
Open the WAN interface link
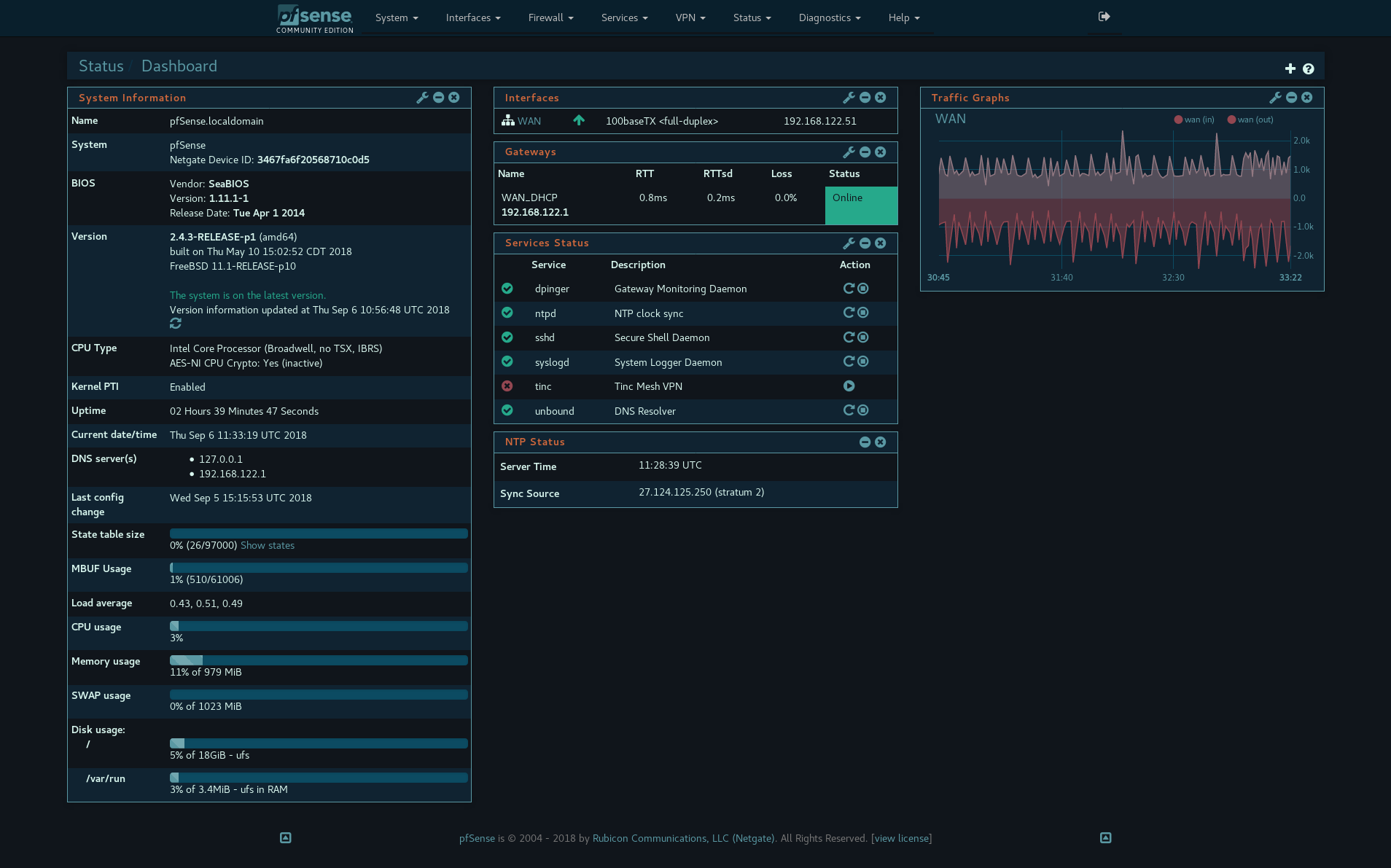(x=529, y=121)
